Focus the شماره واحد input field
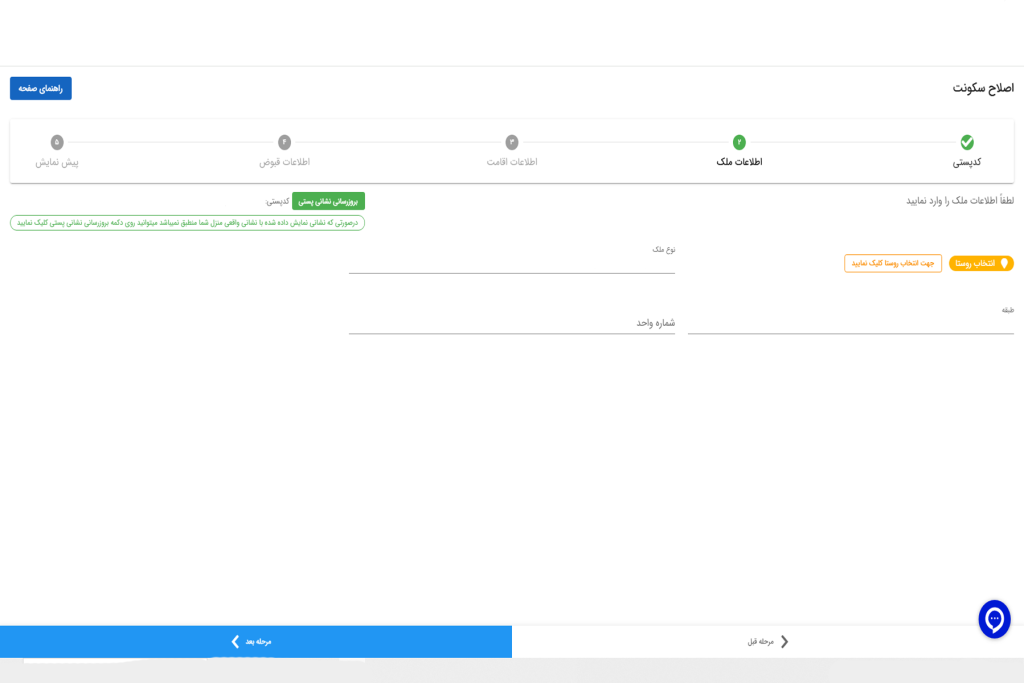 point(512,322)
